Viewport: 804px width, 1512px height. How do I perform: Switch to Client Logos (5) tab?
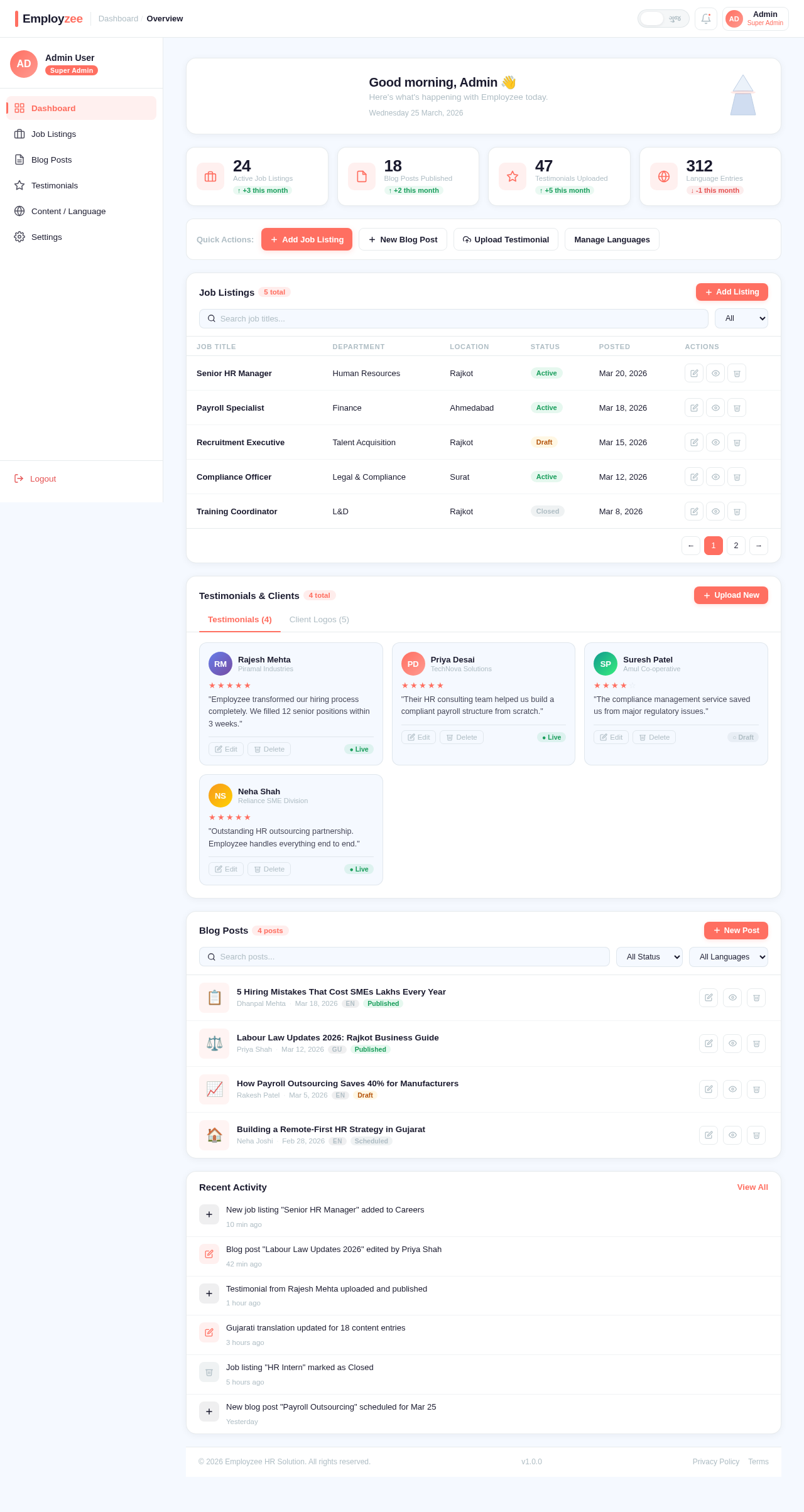319,620
